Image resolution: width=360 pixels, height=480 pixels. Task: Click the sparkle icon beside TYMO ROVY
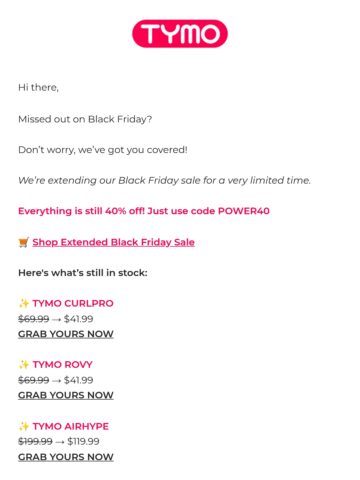(24, 364)
